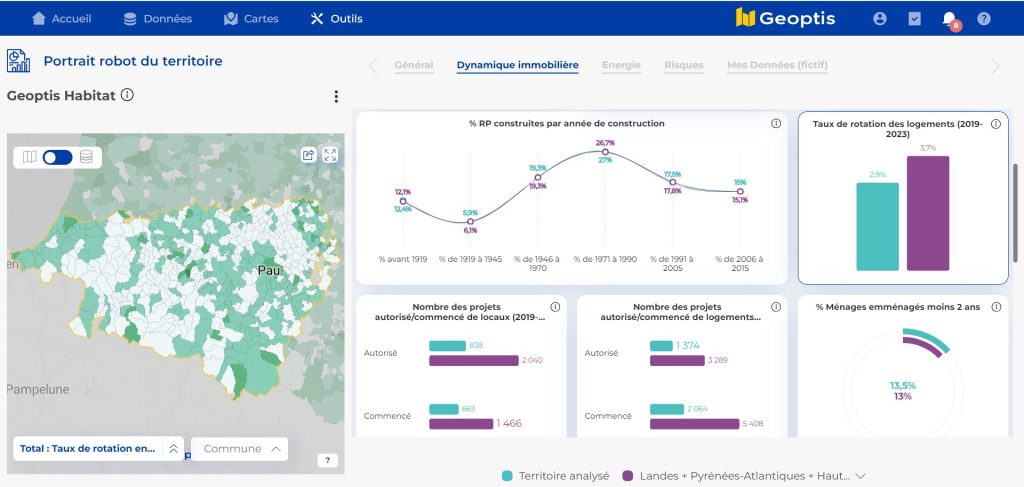1024x487 pixels.
Task: Open the user account profile icon
Action: click(x=880, y=18)
